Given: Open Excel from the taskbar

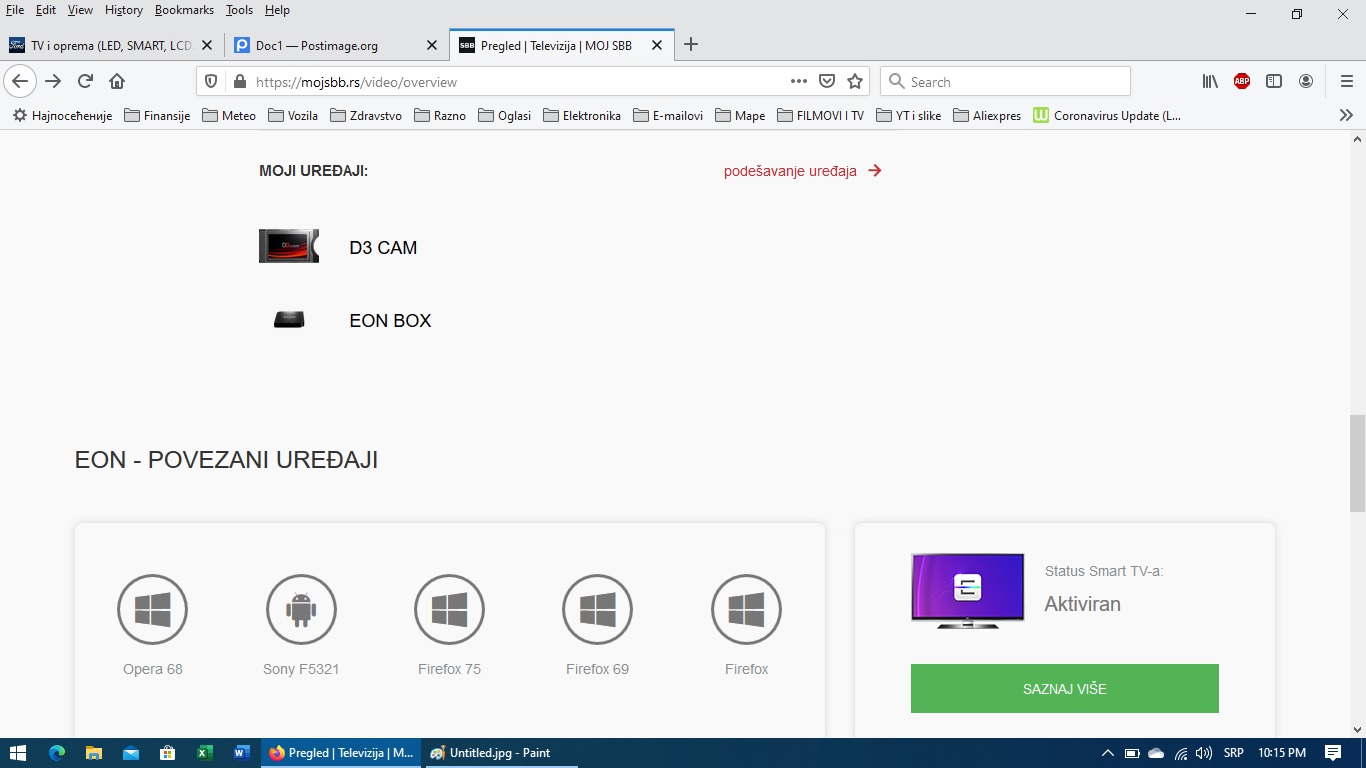Looking at the screenshot, I should click(204, 753).
